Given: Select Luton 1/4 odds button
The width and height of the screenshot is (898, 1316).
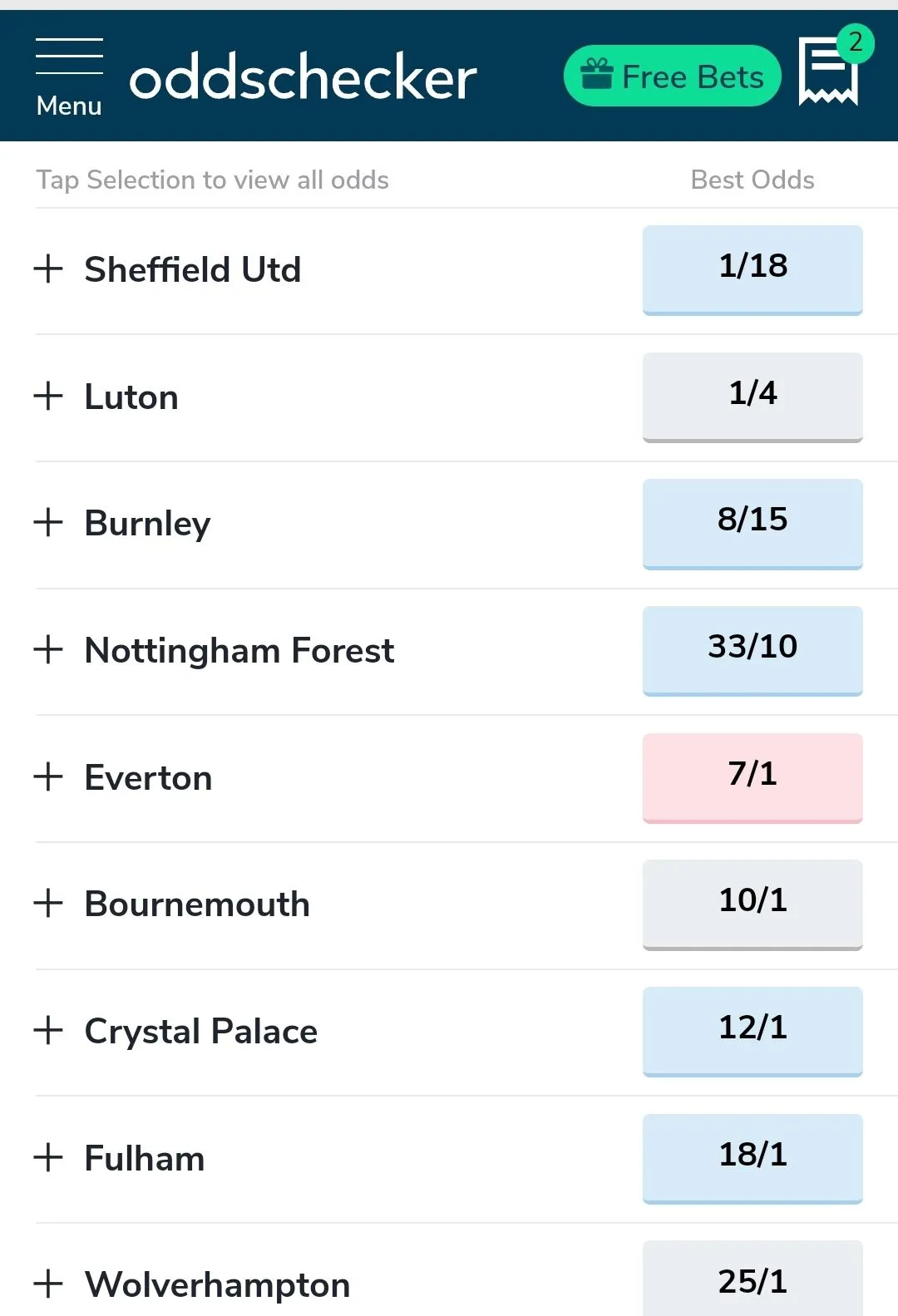Looking at the screenshot, I should pyautogui.click(x=752, y=396).
